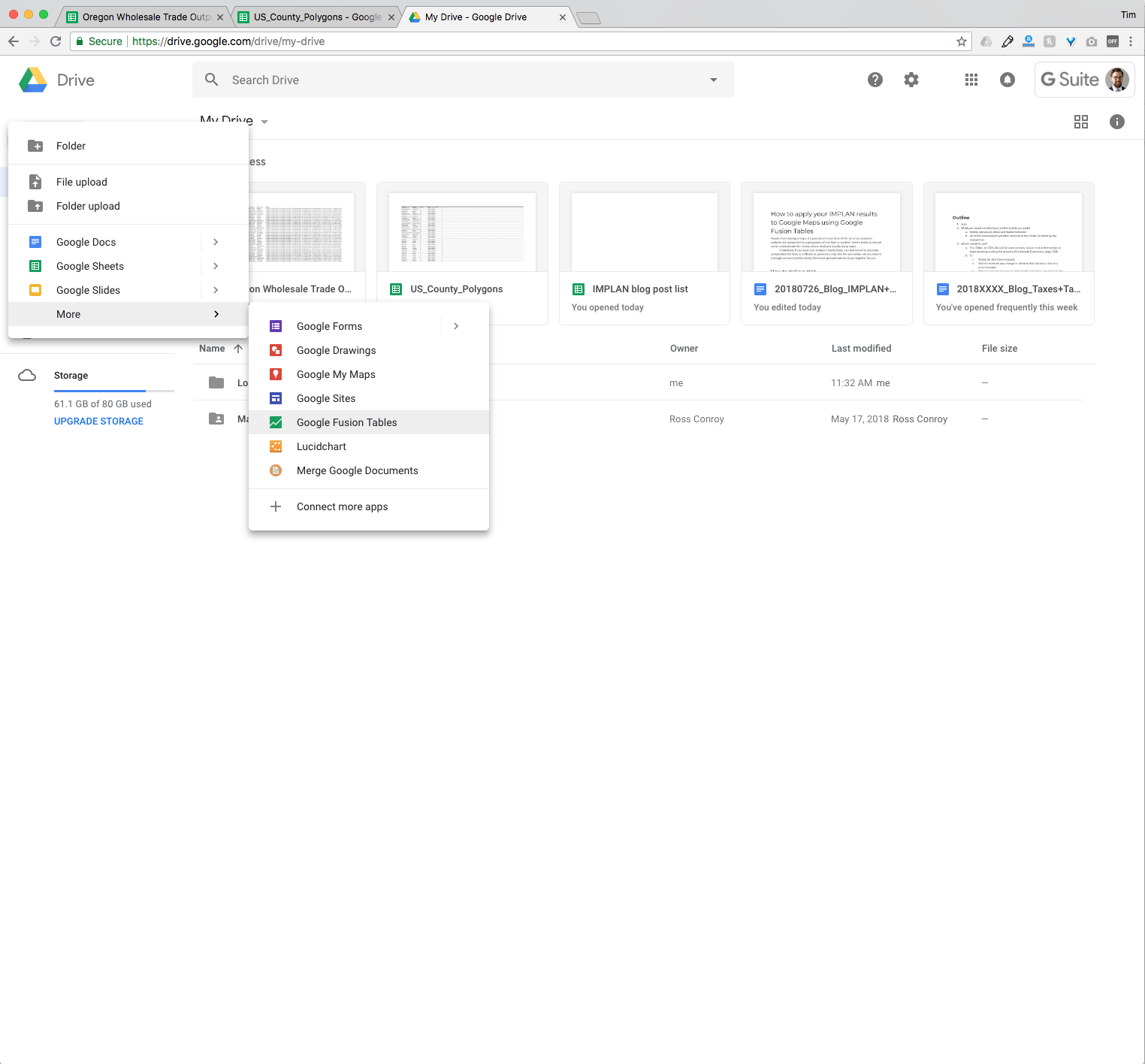
Task: Select Google Sites menu item
Action: point(368,398)
